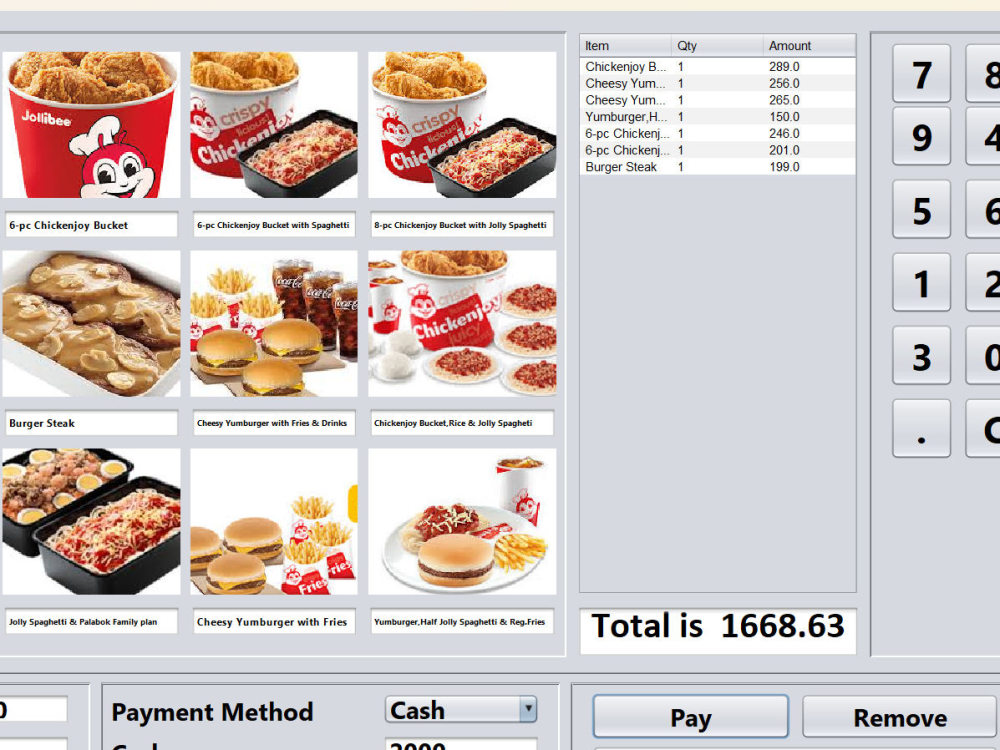The width and height of the screenshot is (1000, 750).
Task: Add Burger Steak to the order
Action: pyautogui.click(x=91, y=325)
